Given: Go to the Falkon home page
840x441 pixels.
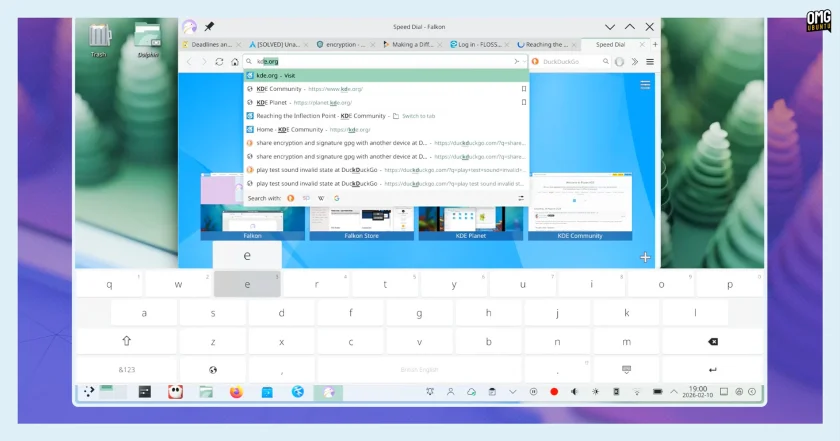Looking at the screenshot, I should pyautogui.click(x=235, y=62).
